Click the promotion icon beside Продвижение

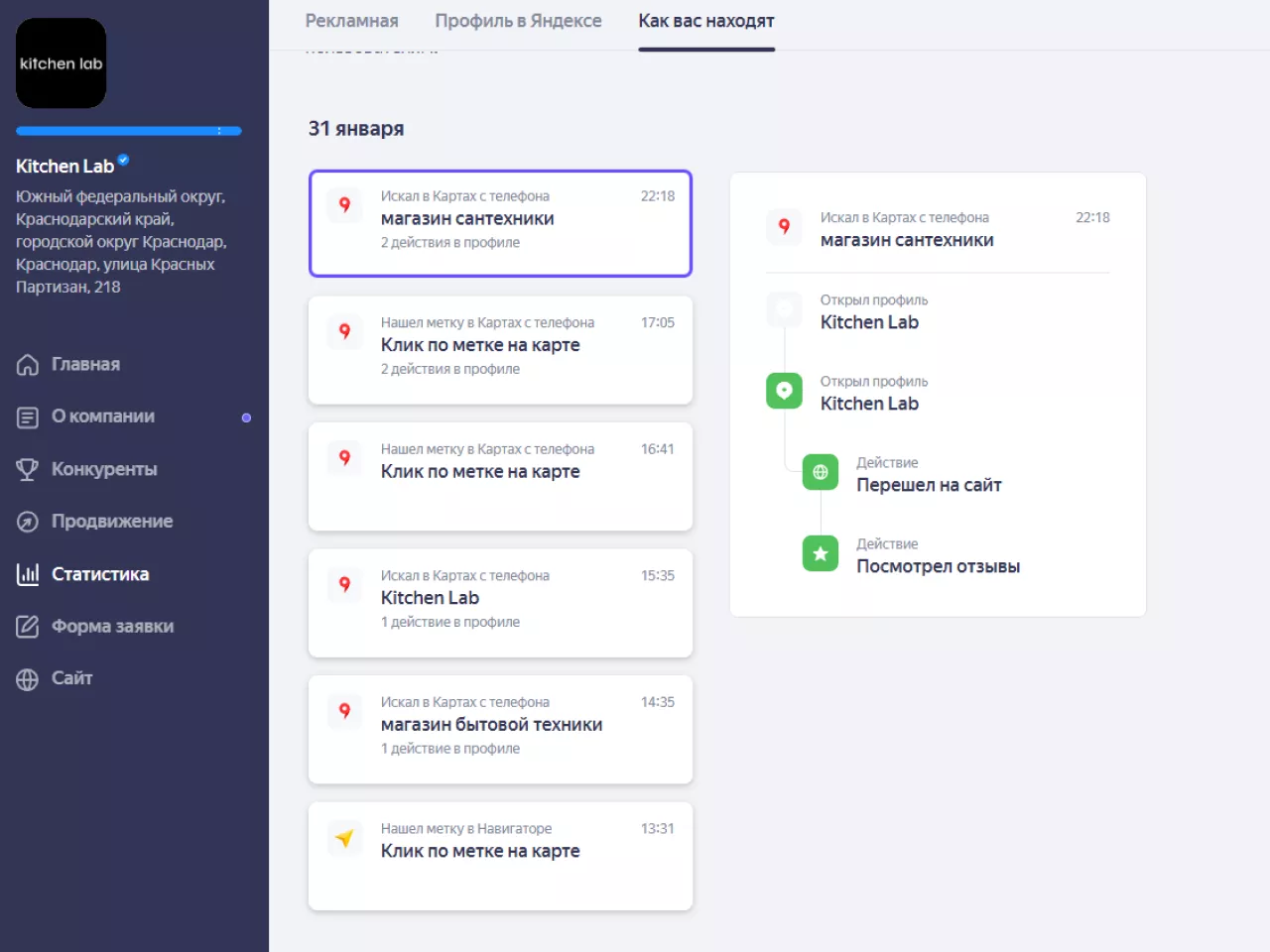[x=28, y=522]
